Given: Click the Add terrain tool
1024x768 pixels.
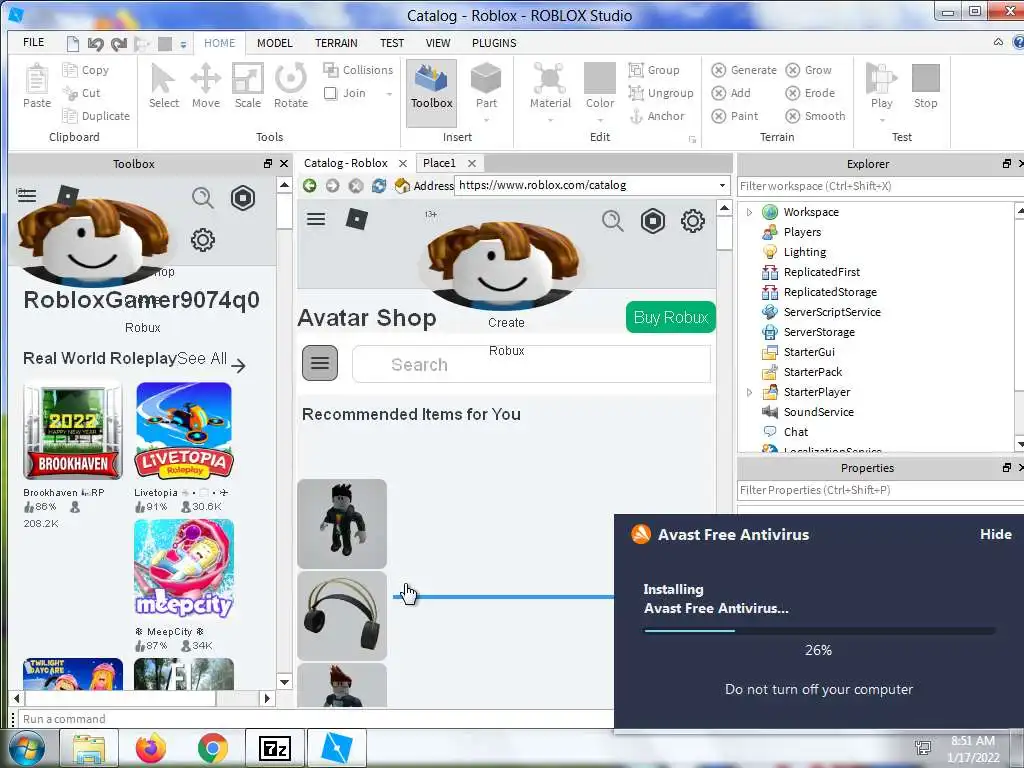Looking at the screenshot, I should click(731, 93).
